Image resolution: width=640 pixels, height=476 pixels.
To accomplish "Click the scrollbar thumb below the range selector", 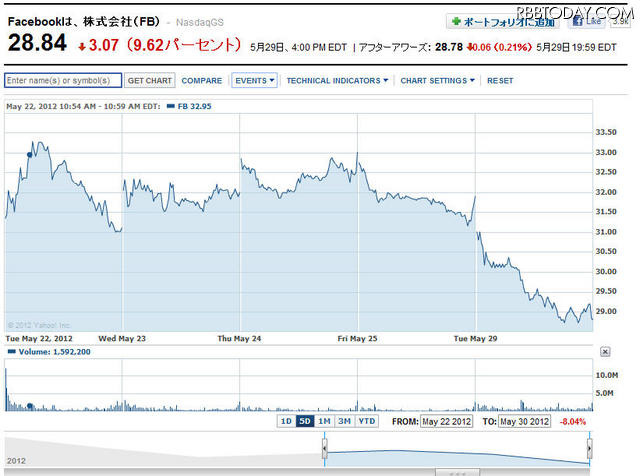I will tap(457, 473).
